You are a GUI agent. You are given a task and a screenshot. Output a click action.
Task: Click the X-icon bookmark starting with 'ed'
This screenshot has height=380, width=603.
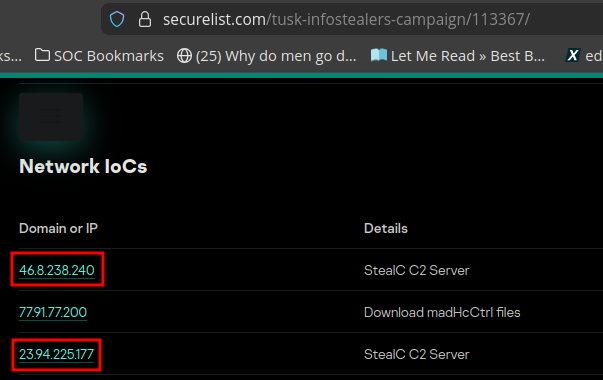point(584,56)
